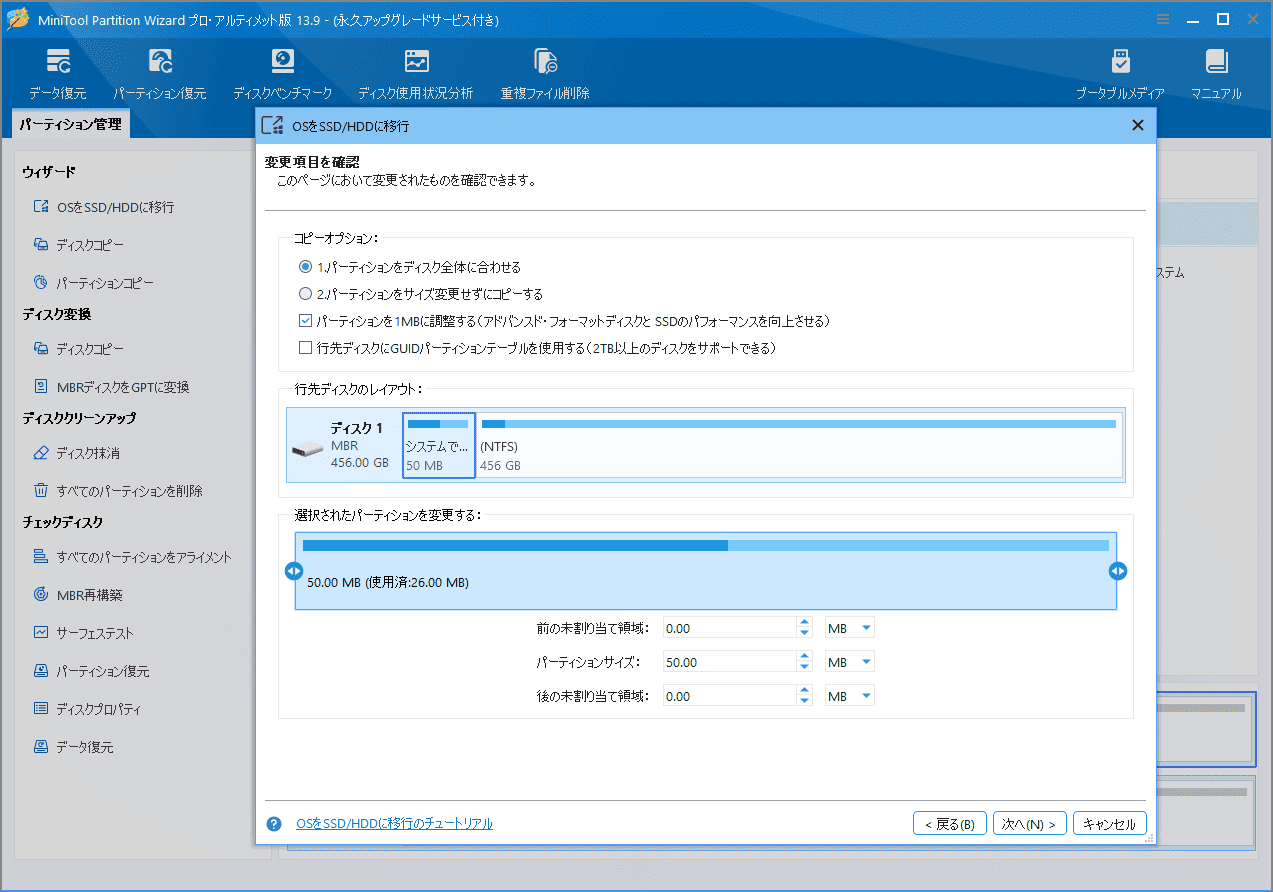This screenshot has width=1273, height=892.
Task: Click the 後の未割り当て領域 input field
Action: 729,696
